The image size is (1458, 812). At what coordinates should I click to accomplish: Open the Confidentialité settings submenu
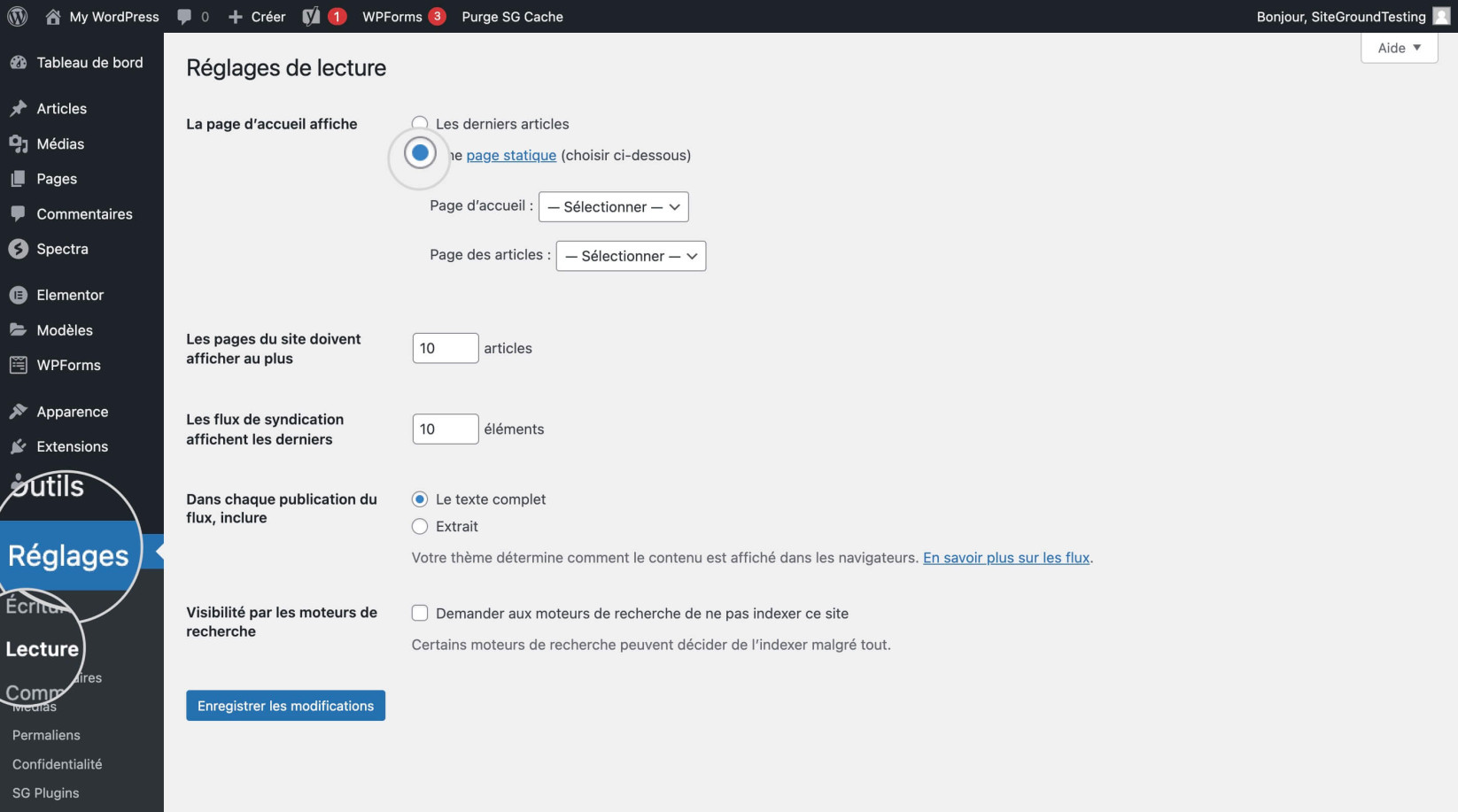point(57,764)
